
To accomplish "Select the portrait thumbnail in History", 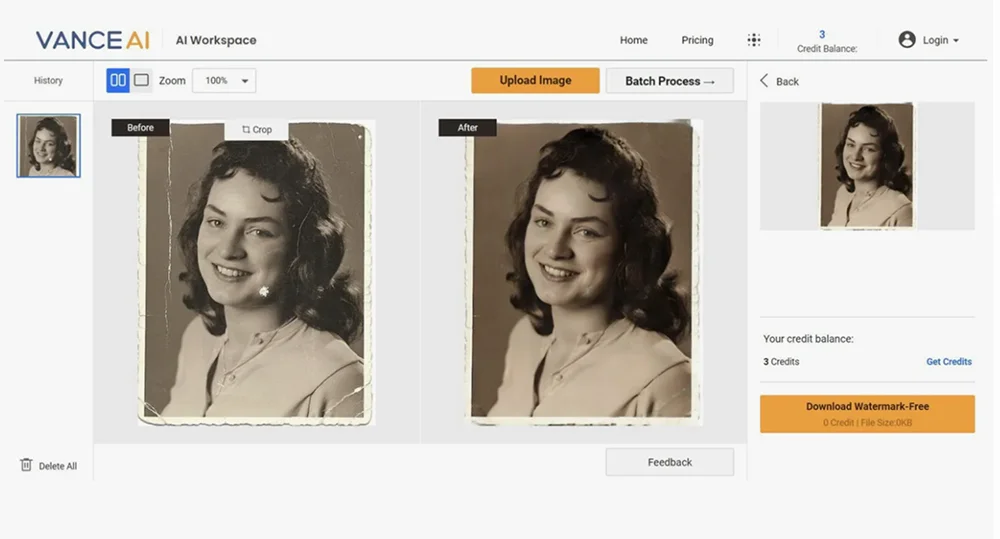I will pyautogui.click(x=49, y=146).
